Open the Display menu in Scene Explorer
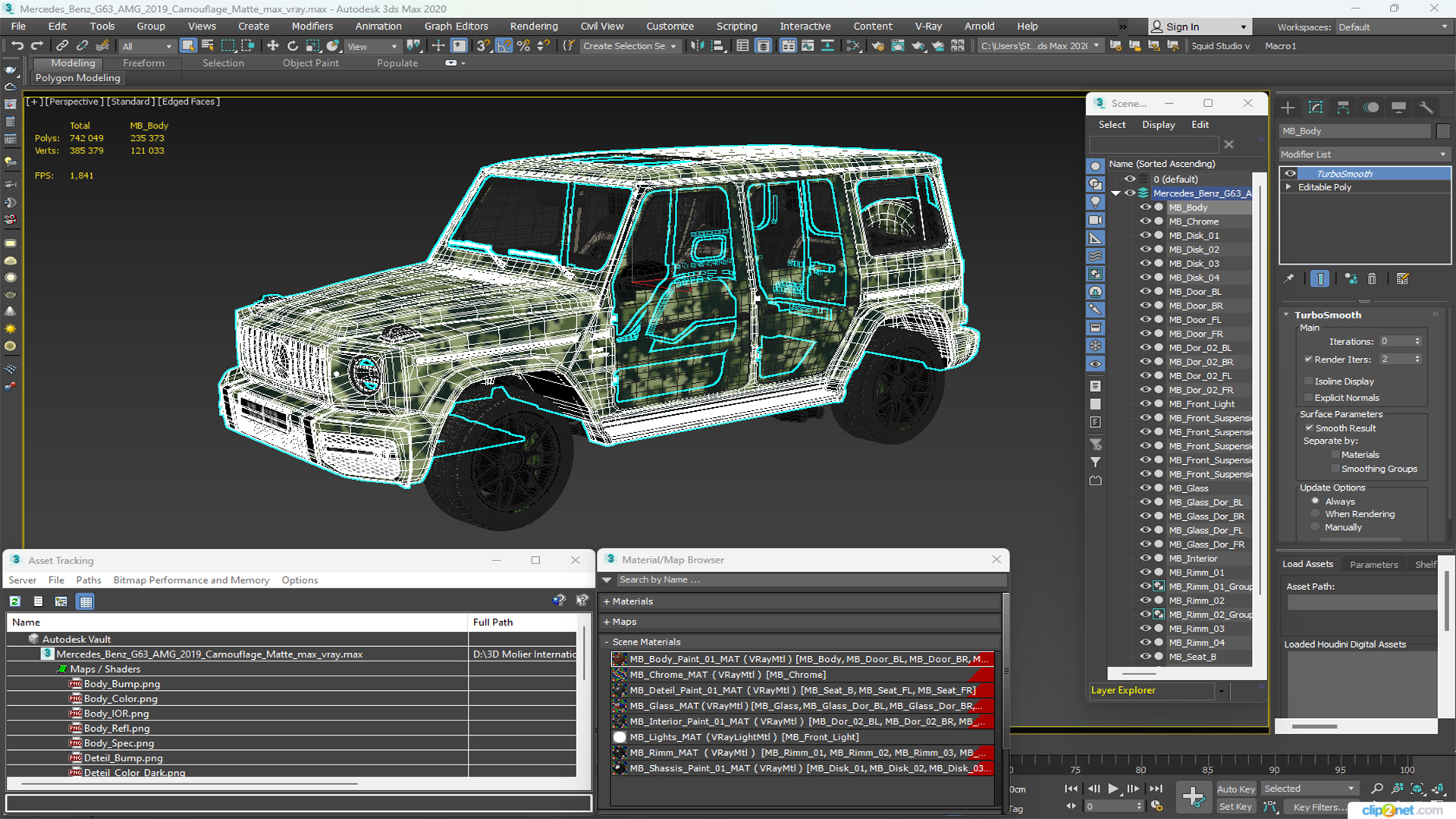1456x819 pixels. (x=1158, y=124)
